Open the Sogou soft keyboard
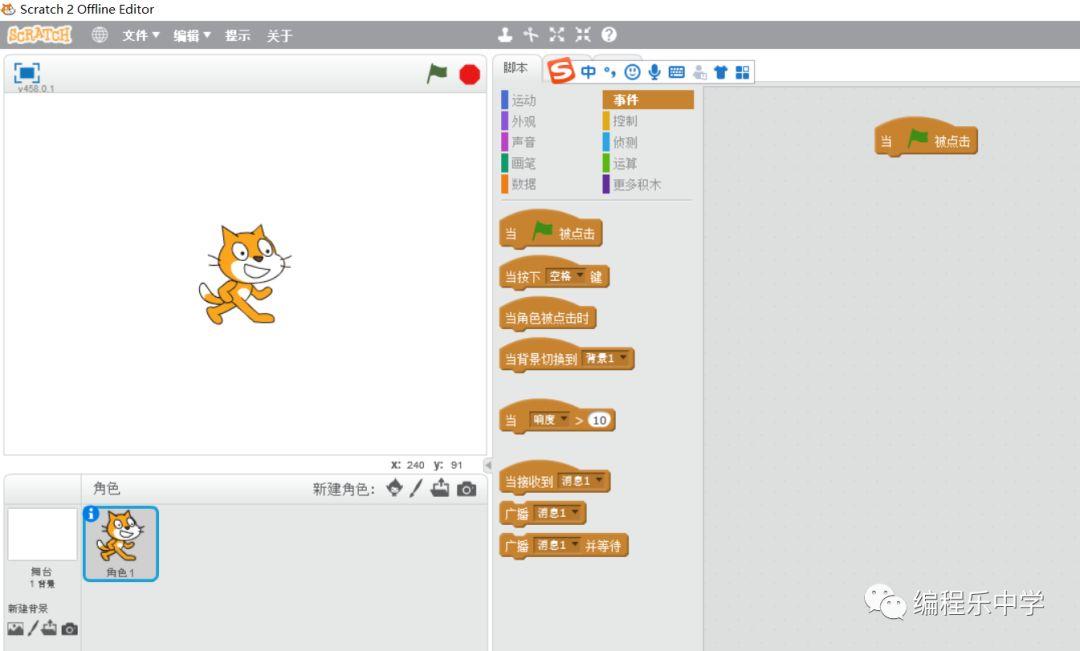The image size is (1080, 651). click(676, 72)
